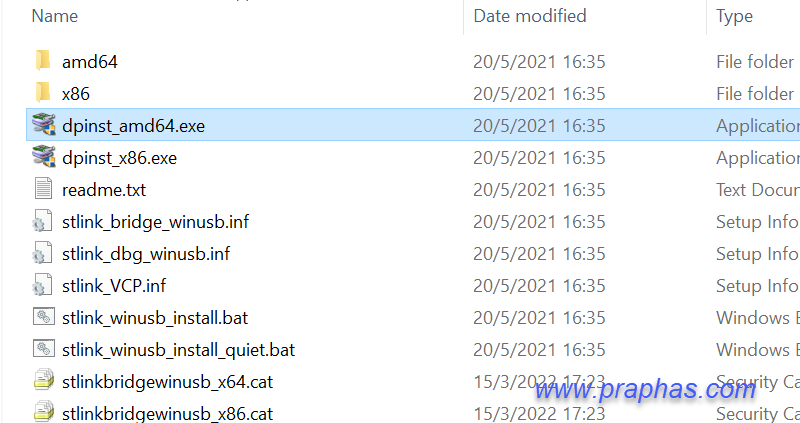Click the amd64 folder name
Image resolution: width=800 pixels, height=423 pixels.
[x=90, y=62]
